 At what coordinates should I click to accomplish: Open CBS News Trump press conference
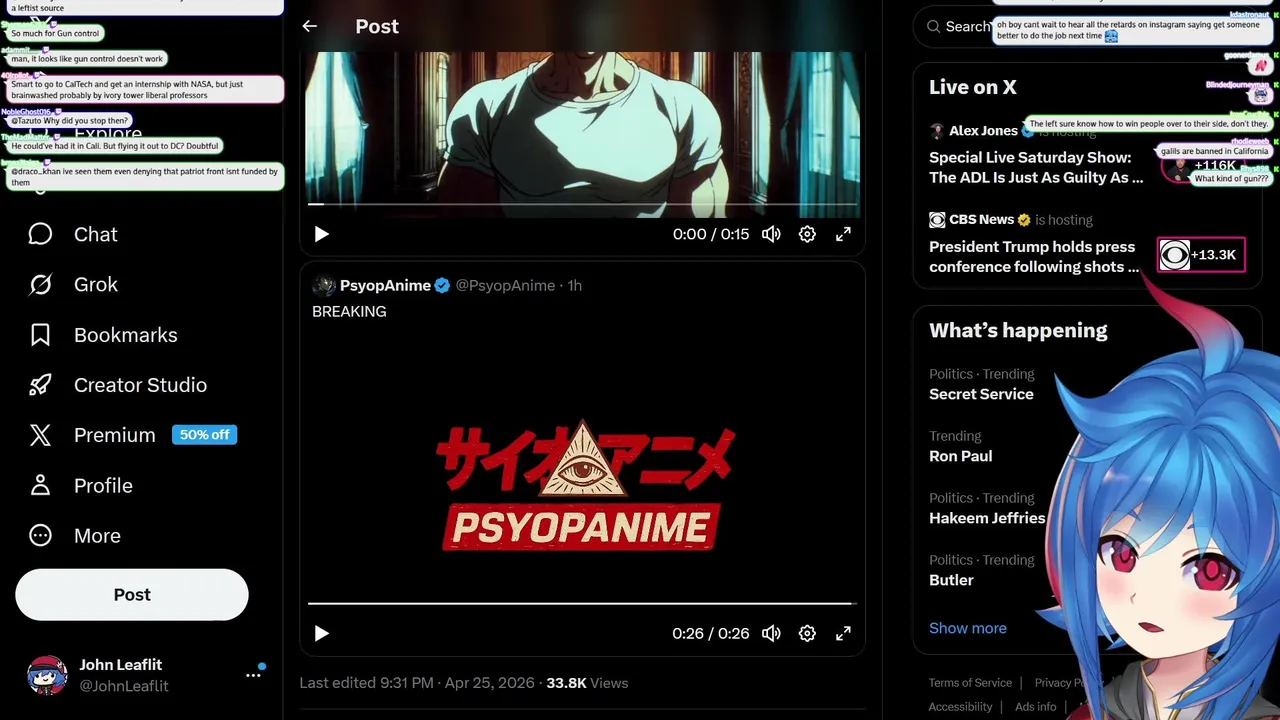[1088, 244]
